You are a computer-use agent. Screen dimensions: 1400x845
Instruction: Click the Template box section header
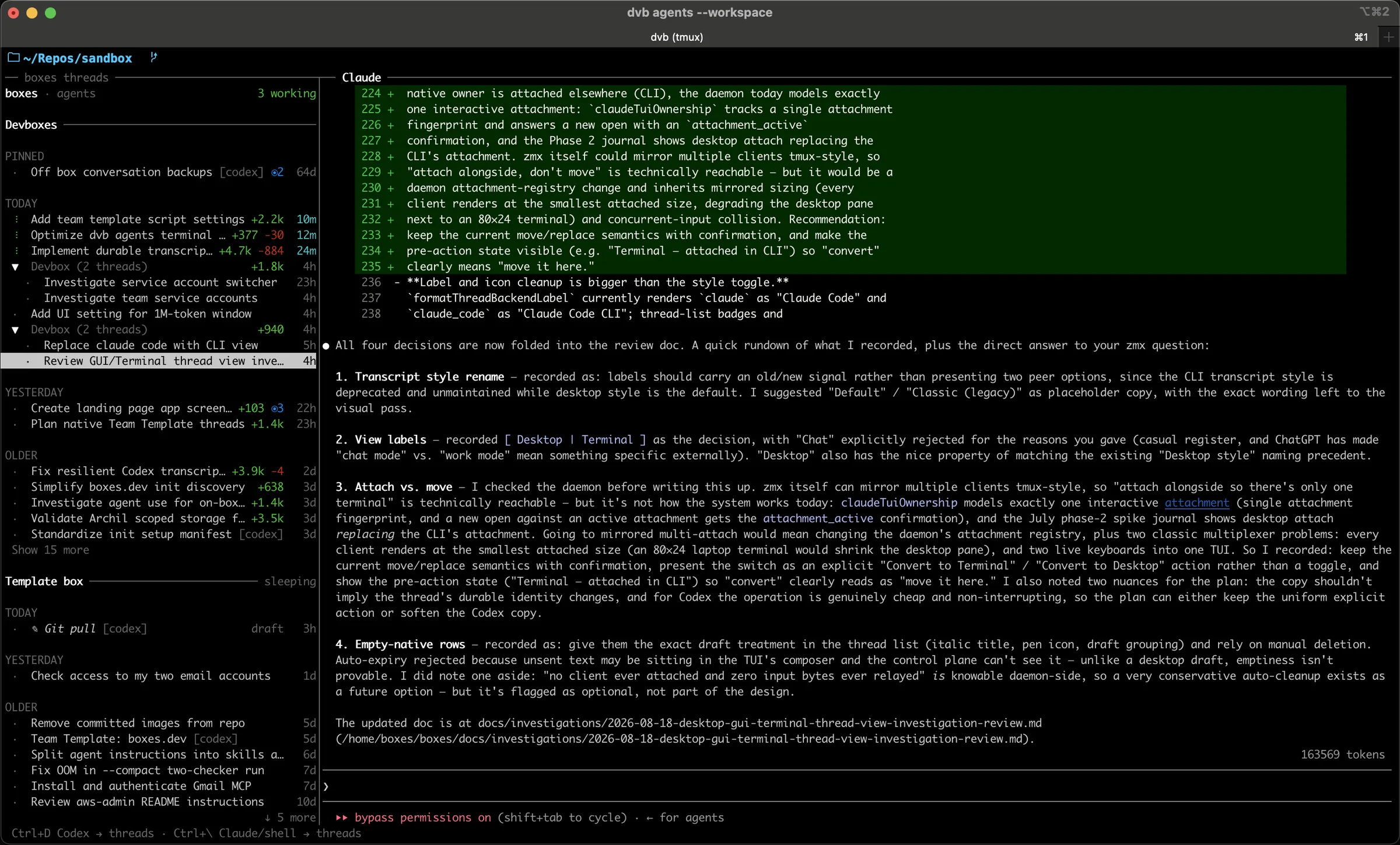44,582
